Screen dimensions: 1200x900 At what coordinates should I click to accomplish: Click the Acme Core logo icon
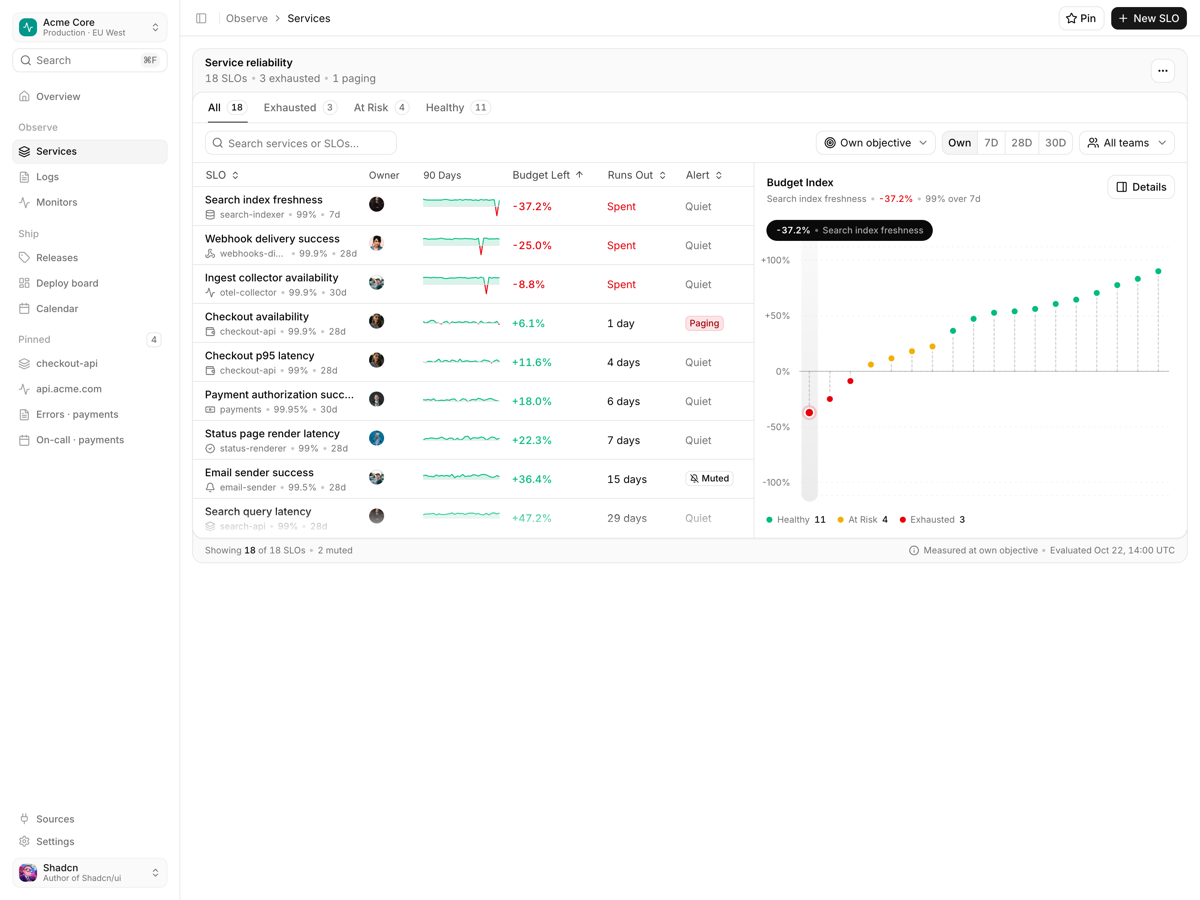[x=28, y=27]
